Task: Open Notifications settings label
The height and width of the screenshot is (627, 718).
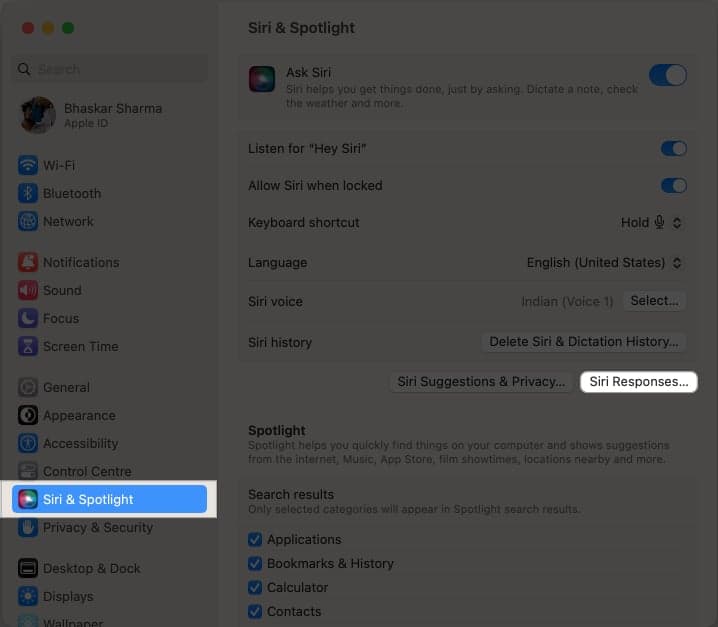Action: click(81, 262)
